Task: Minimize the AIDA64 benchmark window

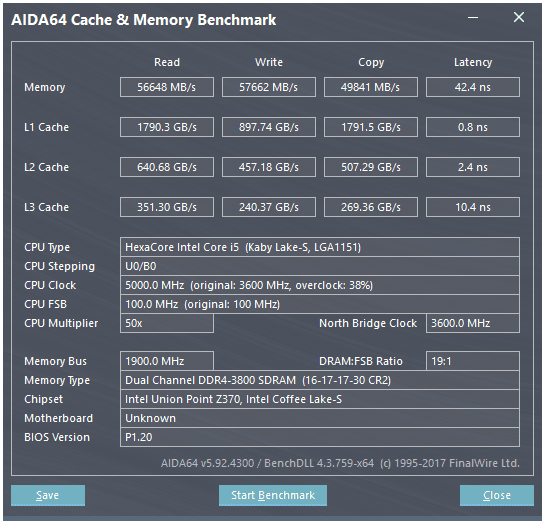Action: [x=473, y=18]
